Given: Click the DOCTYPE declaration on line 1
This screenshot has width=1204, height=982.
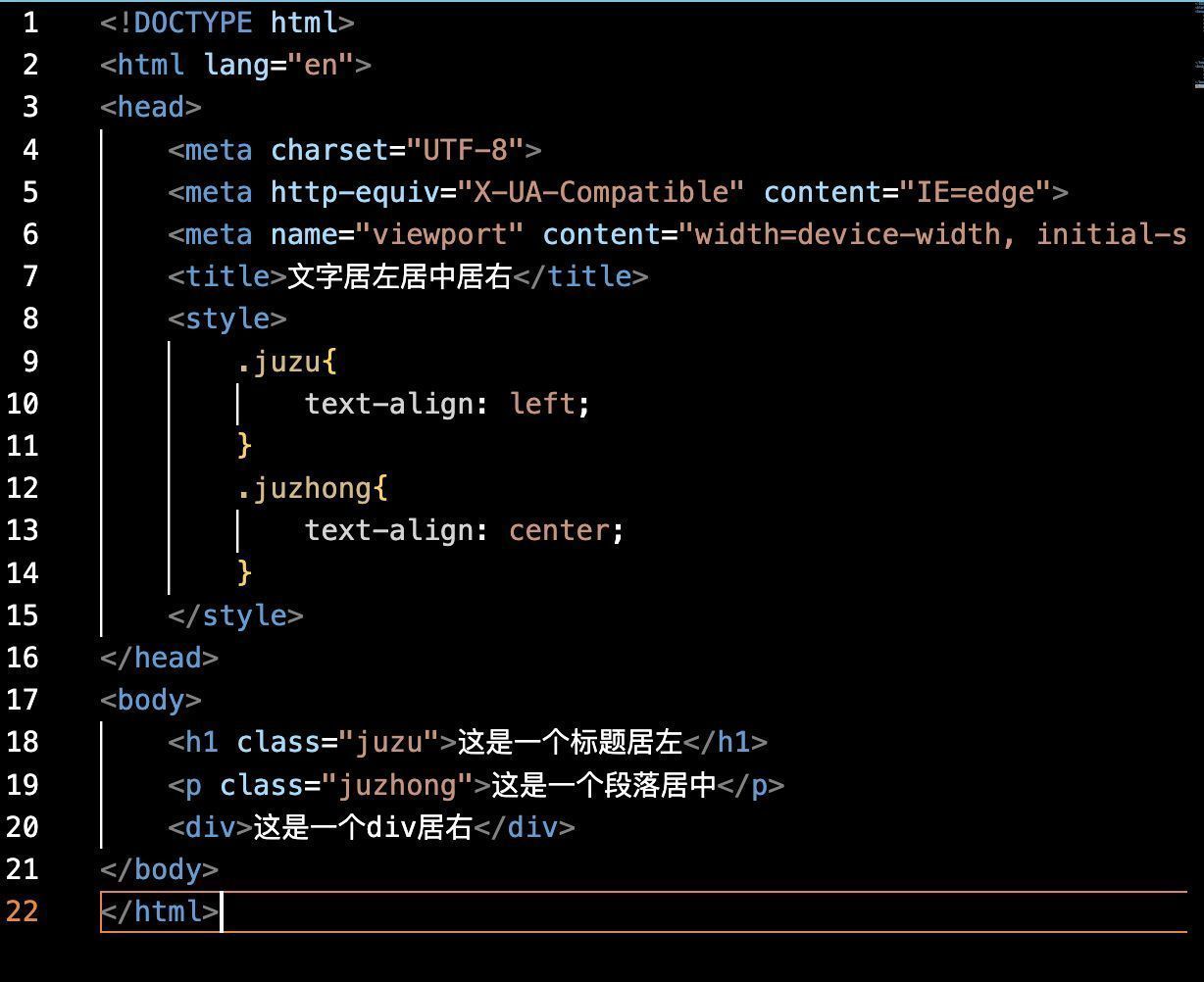Looking at the screenshot, I should (226, 23).
